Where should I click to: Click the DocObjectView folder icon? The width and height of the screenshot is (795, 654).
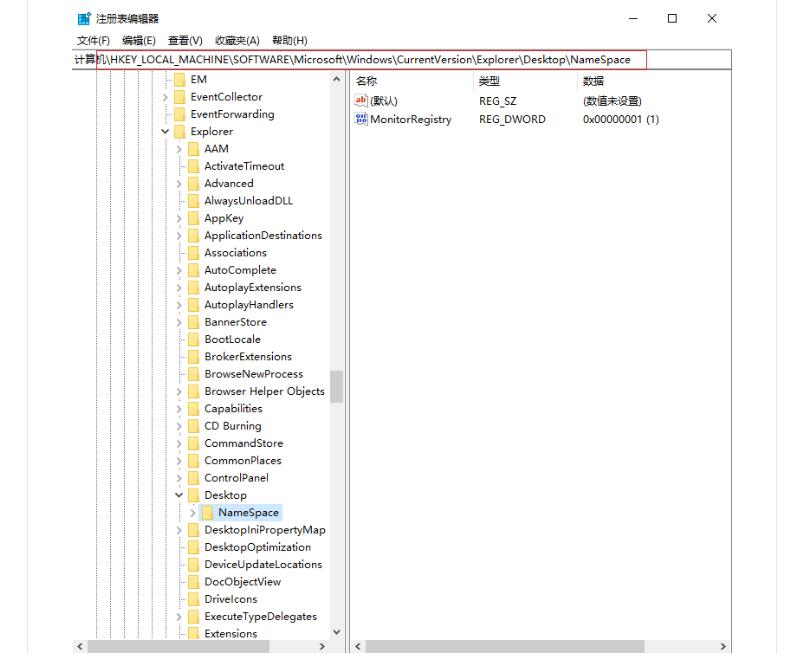[x=193, y=582]
